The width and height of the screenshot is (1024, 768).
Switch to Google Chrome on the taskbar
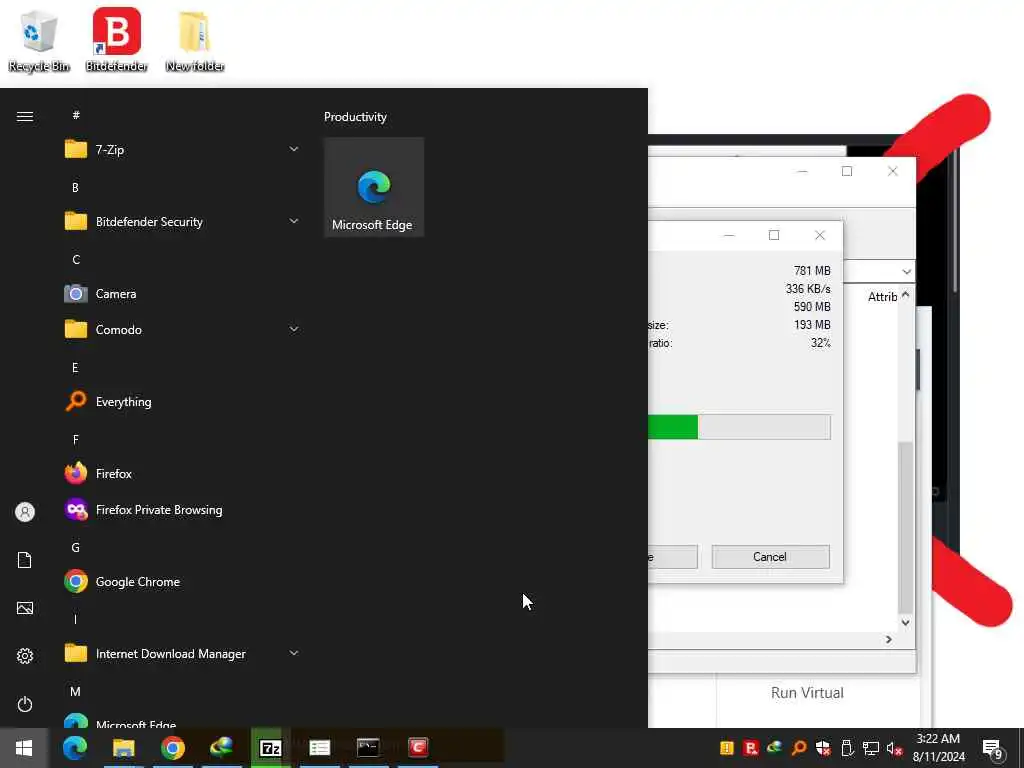[x=172, y=748]
